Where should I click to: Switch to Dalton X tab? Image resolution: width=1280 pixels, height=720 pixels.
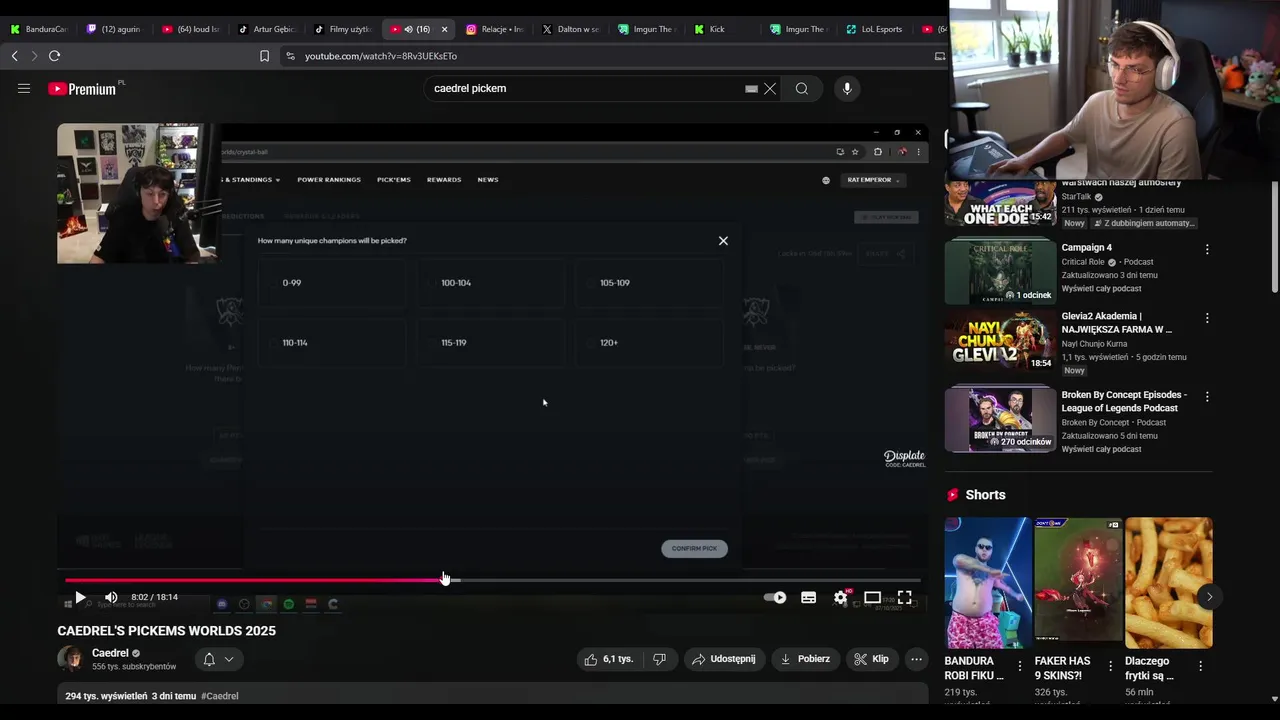click(x=571, y=29)
